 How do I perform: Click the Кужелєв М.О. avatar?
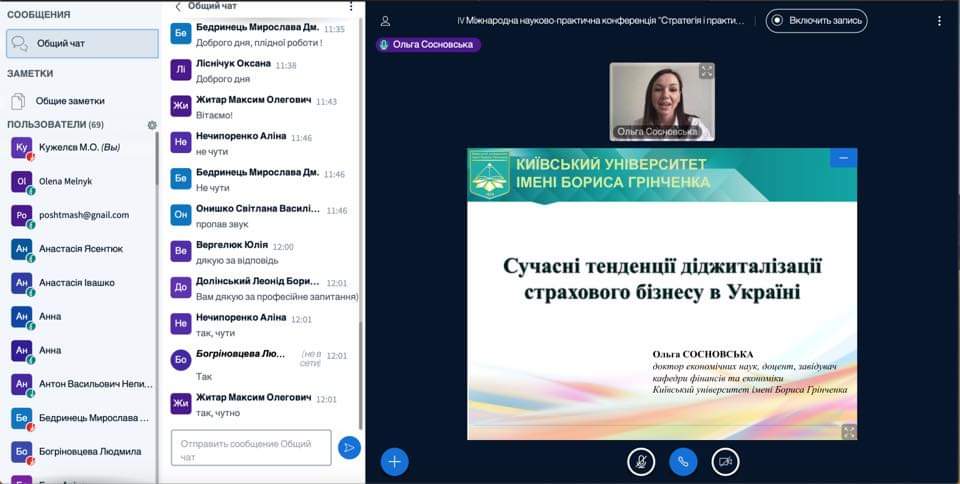point(21,147)
